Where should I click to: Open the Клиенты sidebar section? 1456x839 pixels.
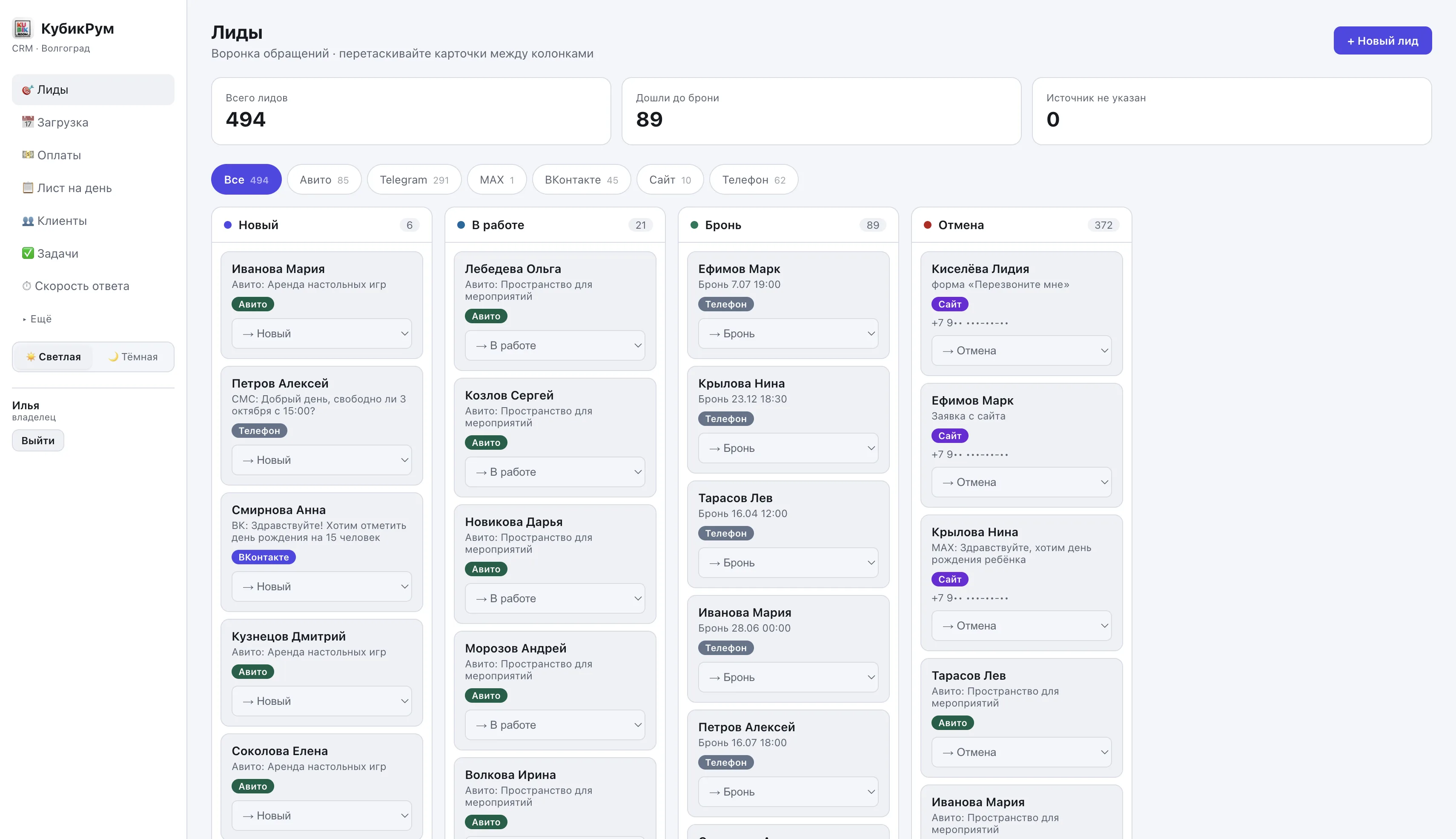pyautogui.click(x=93, y=221)
